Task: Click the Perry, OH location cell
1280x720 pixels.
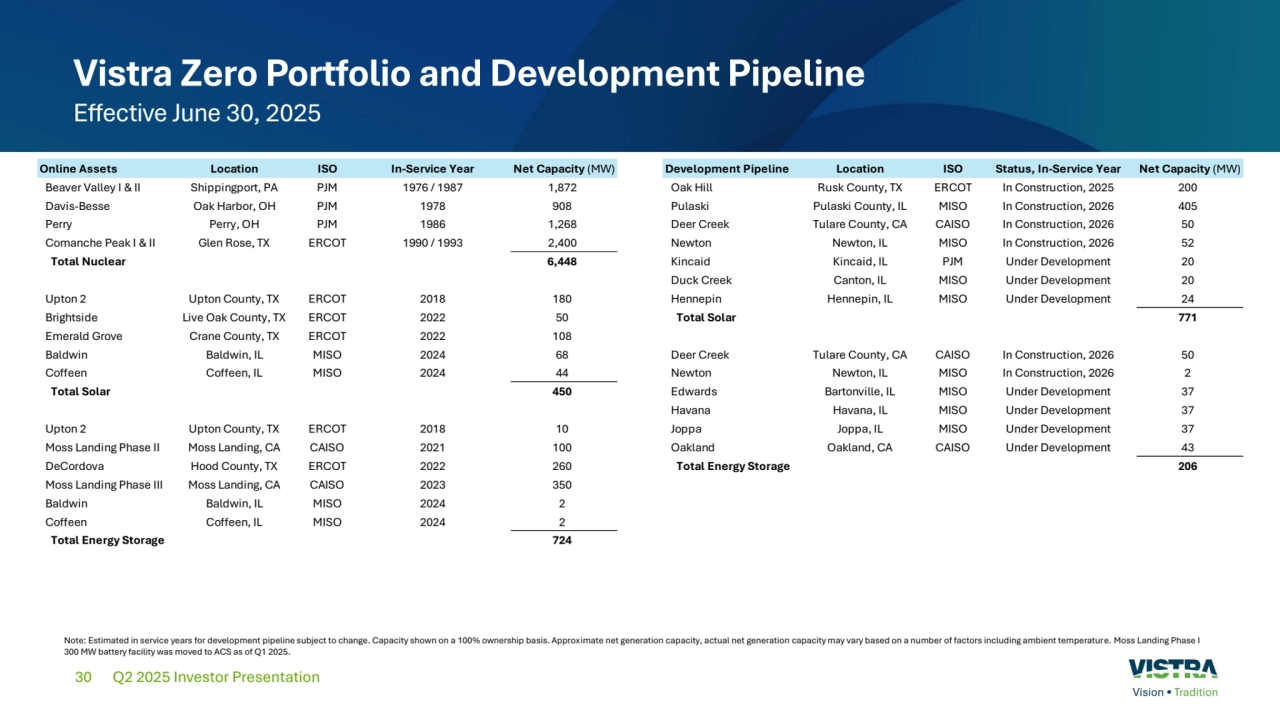Action: click(234, 225)
